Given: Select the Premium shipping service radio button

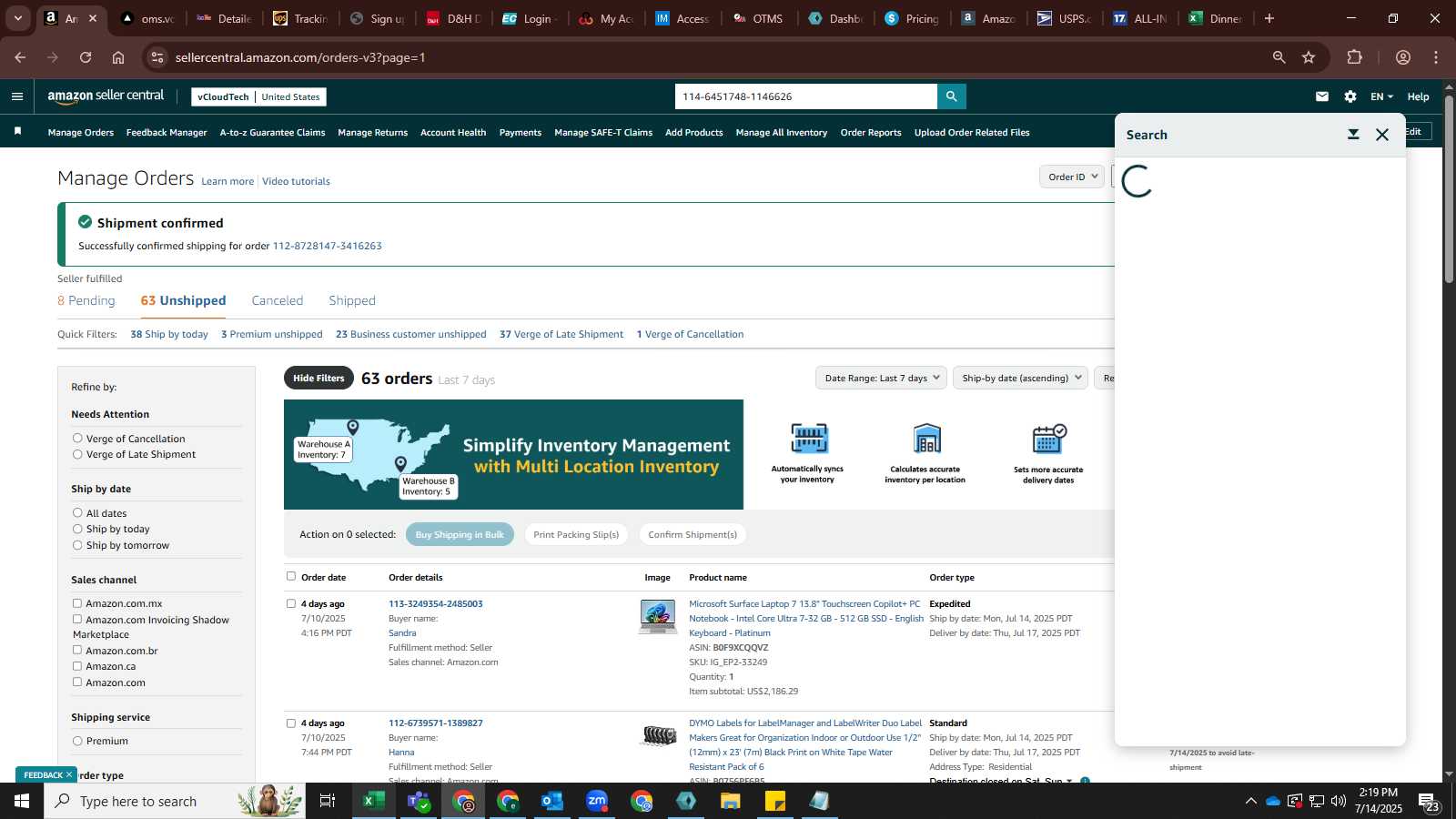Looking at the screenshot, I should (x=77, y=741).
